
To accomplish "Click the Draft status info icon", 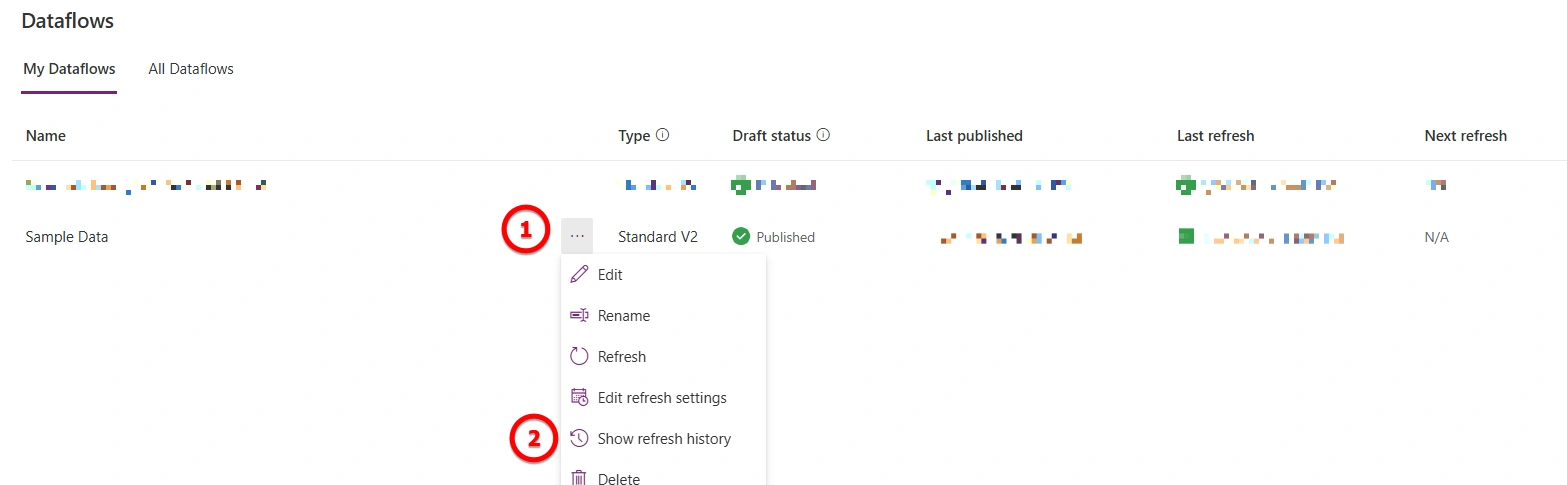I will pos(823,135).
